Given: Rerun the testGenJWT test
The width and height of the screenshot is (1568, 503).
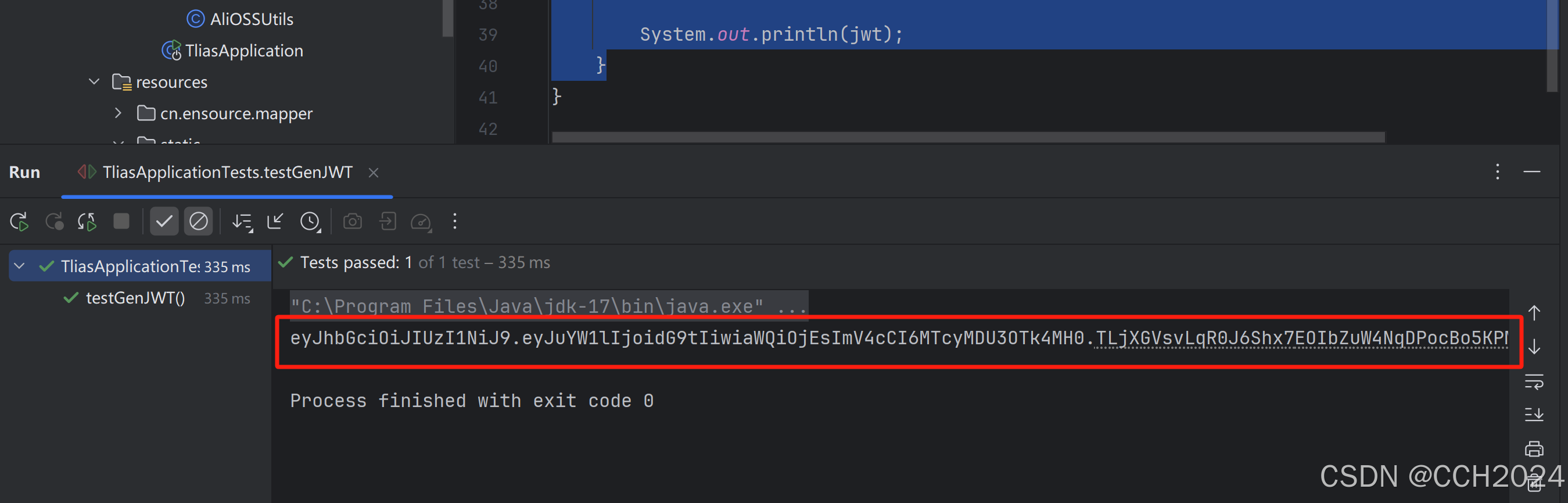Looking at the screenshot, I should (x=19, y=221).
